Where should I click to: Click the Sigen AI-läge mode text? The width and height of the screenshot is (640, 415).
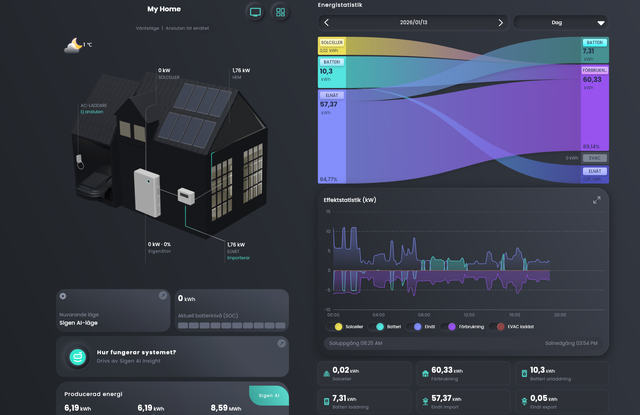coord(78,323)
